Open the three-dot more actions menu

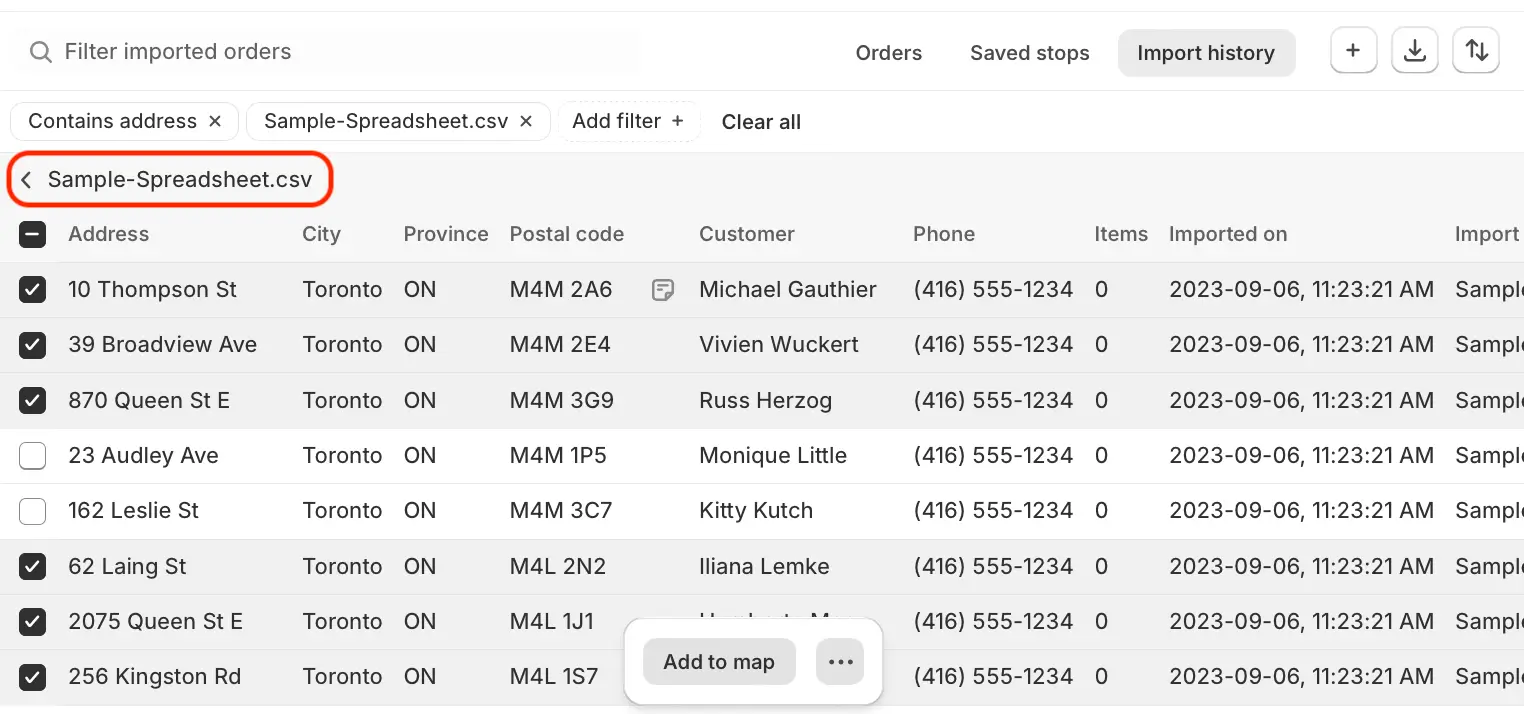840,662
